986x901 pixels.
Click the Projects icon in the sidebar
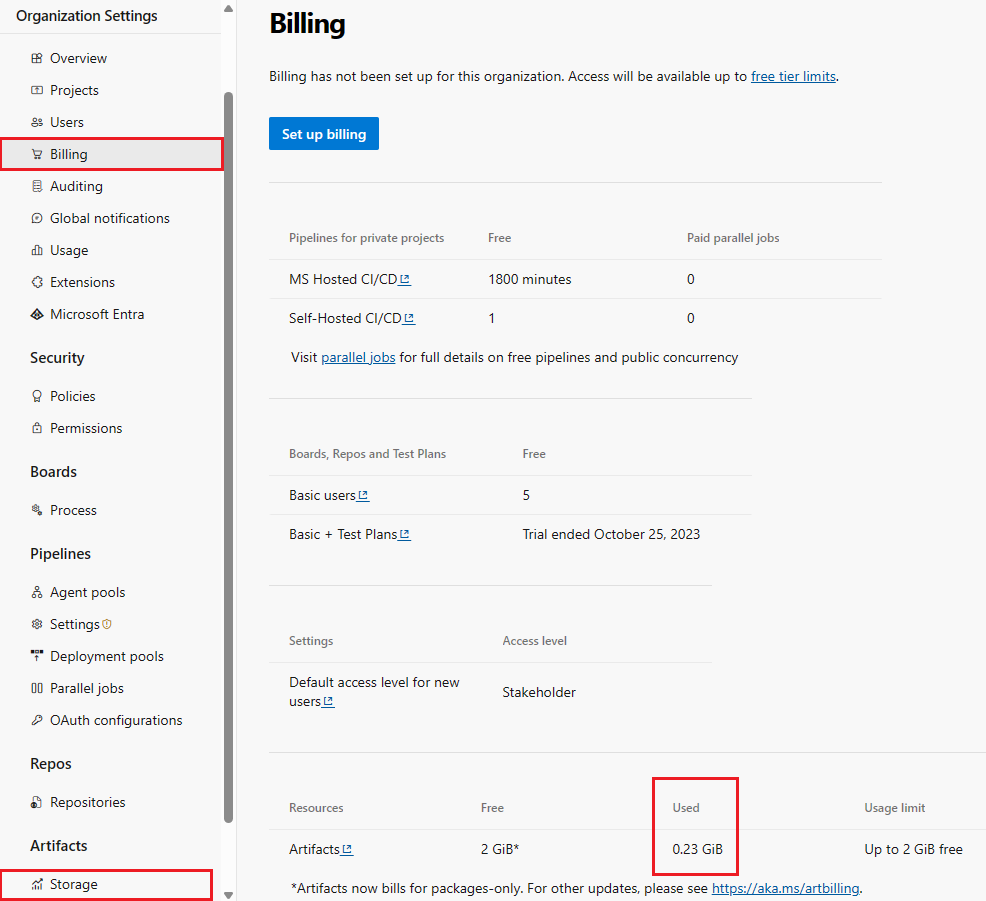point(37,91)
